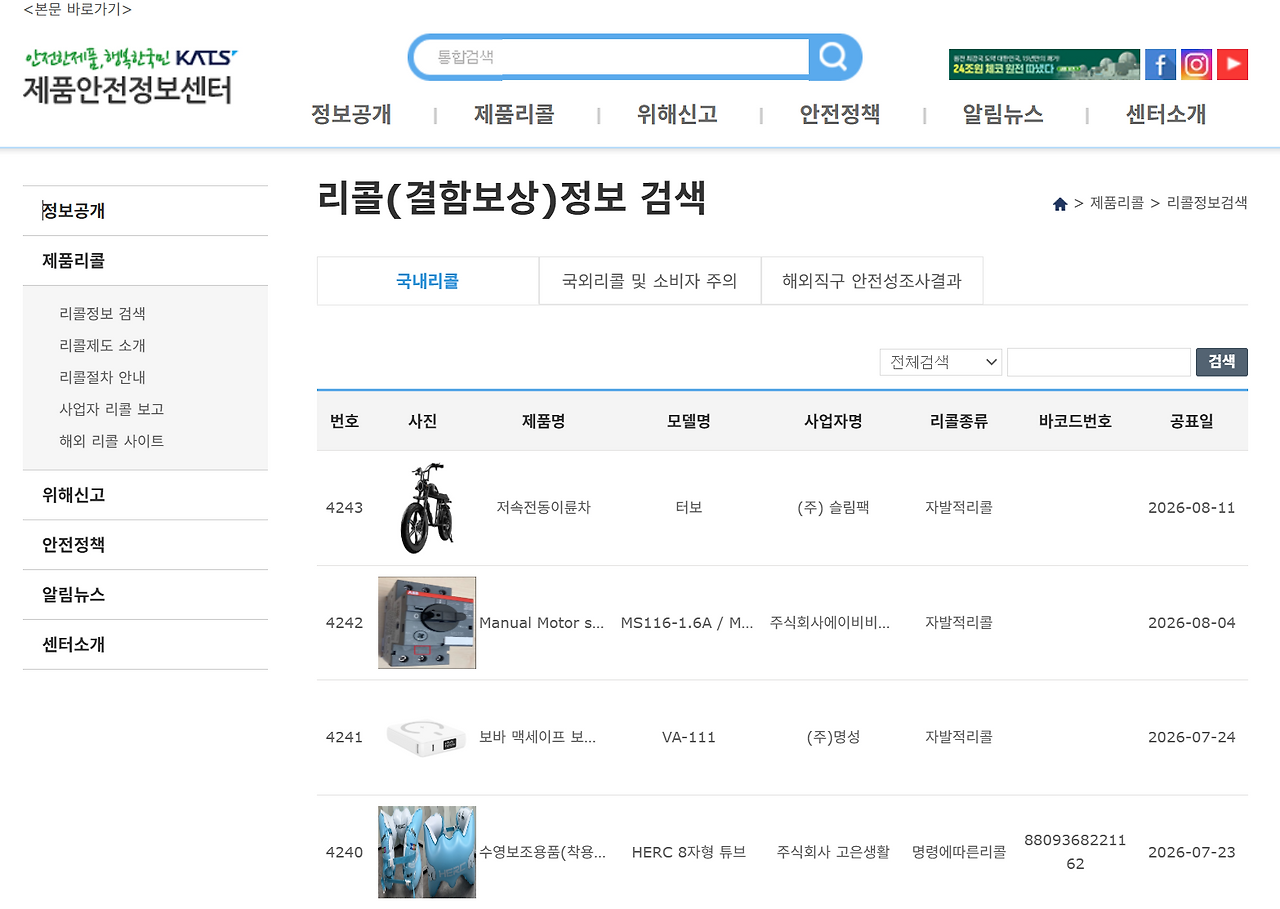
Task: Click the date 2026-08-04
Action: coord(1191,623)
